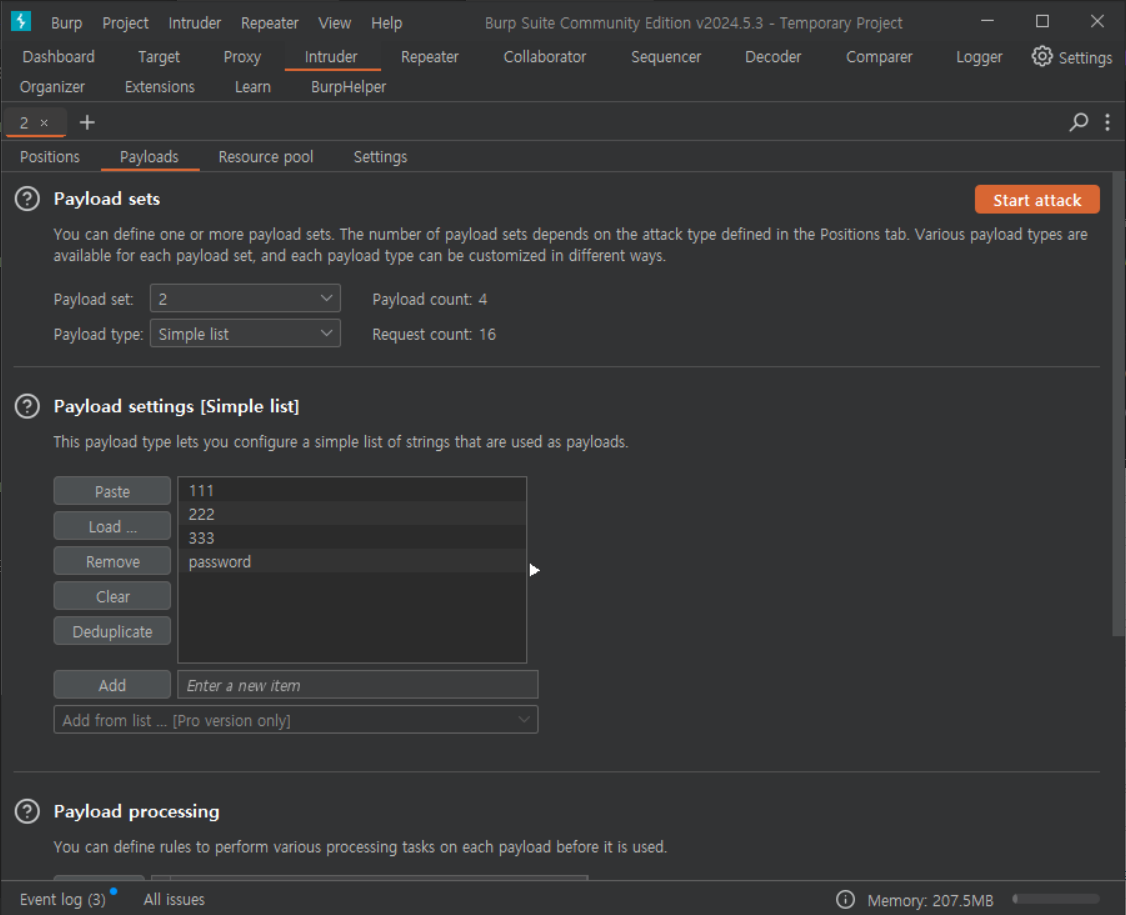Switch to the Target tab

pyautogui.click(x=159, y=57)
